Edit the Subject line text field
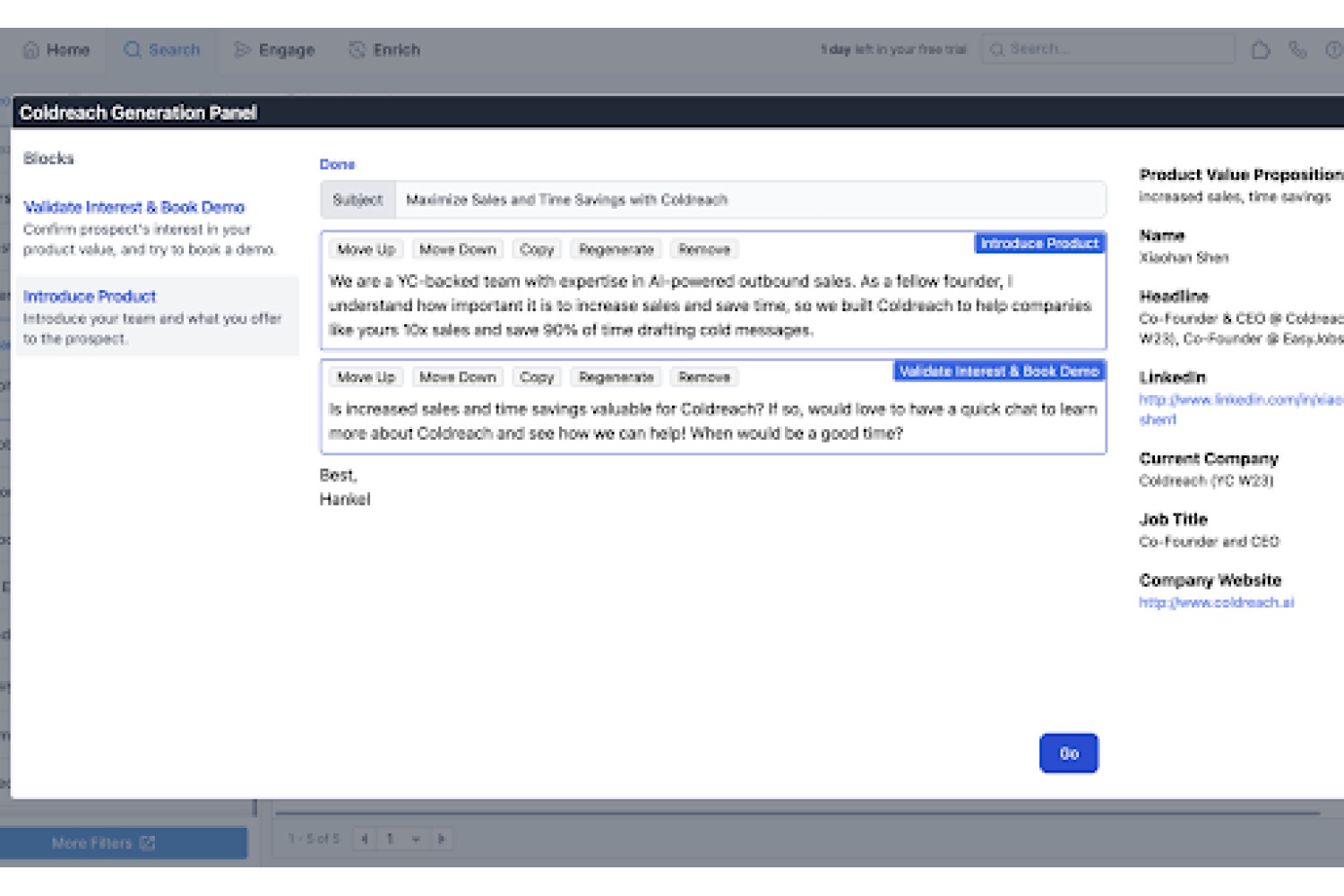This screenshot has width=1344, height=896. coord(750,200)
